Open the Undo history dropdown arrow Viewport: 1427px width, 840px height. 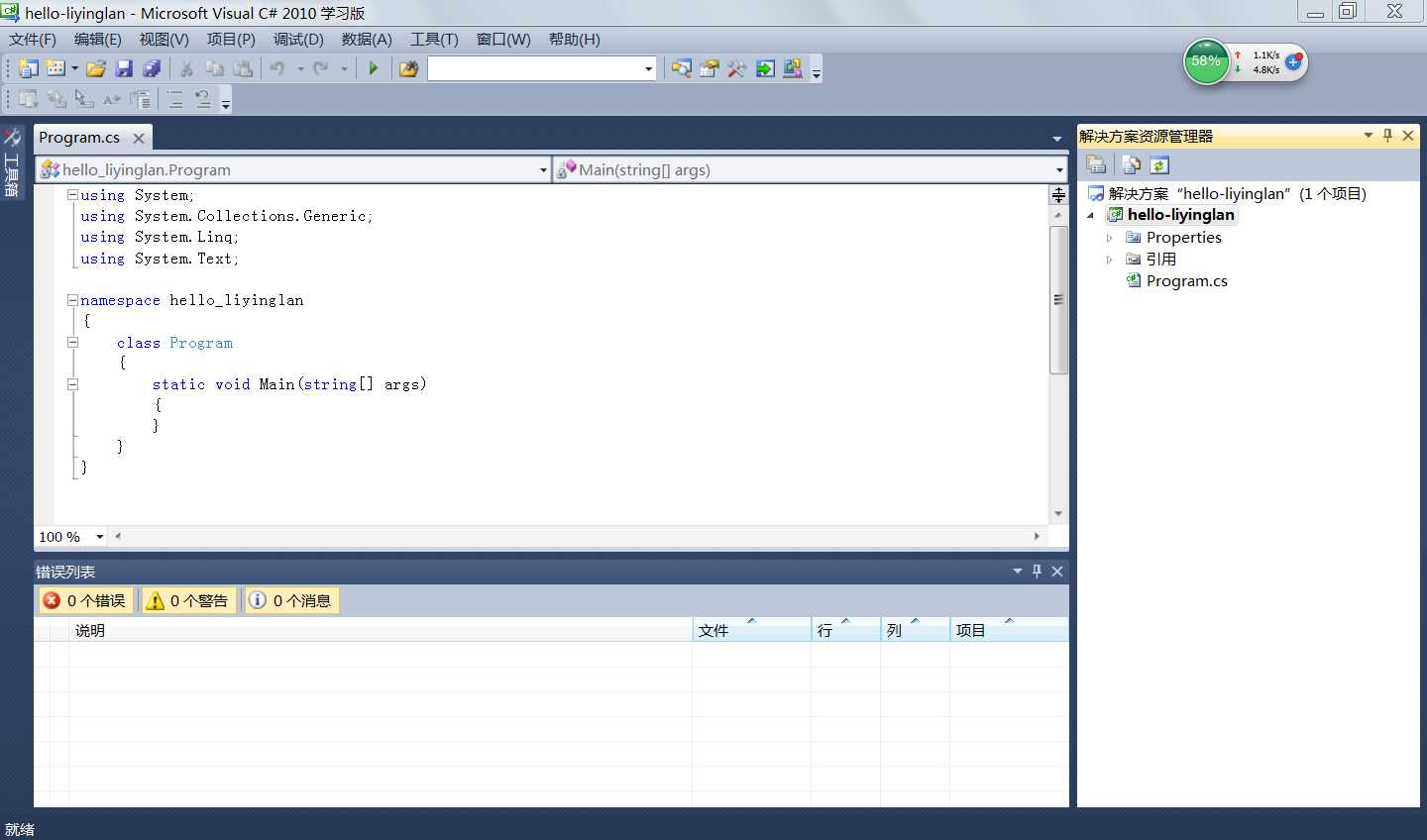click(x=300, y=68)
